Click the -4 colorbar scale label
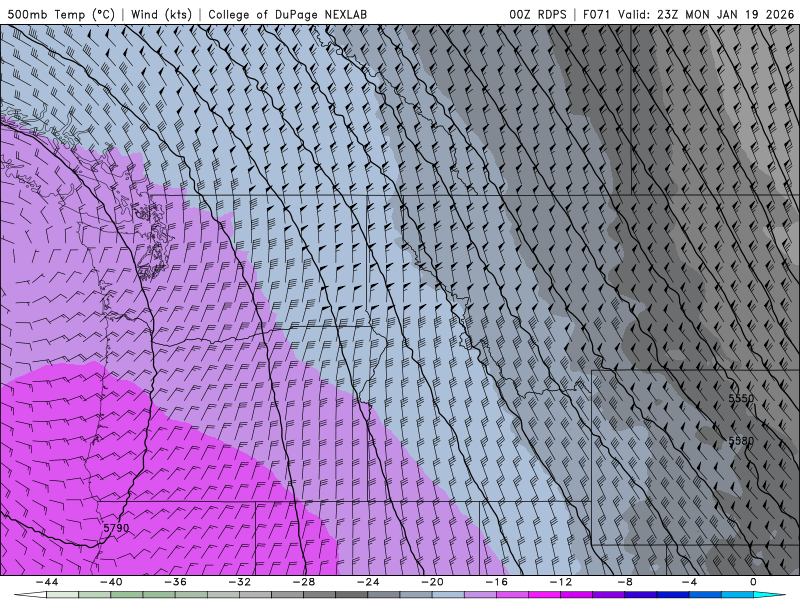Viewport: 800px width, 600px height. 689,582
